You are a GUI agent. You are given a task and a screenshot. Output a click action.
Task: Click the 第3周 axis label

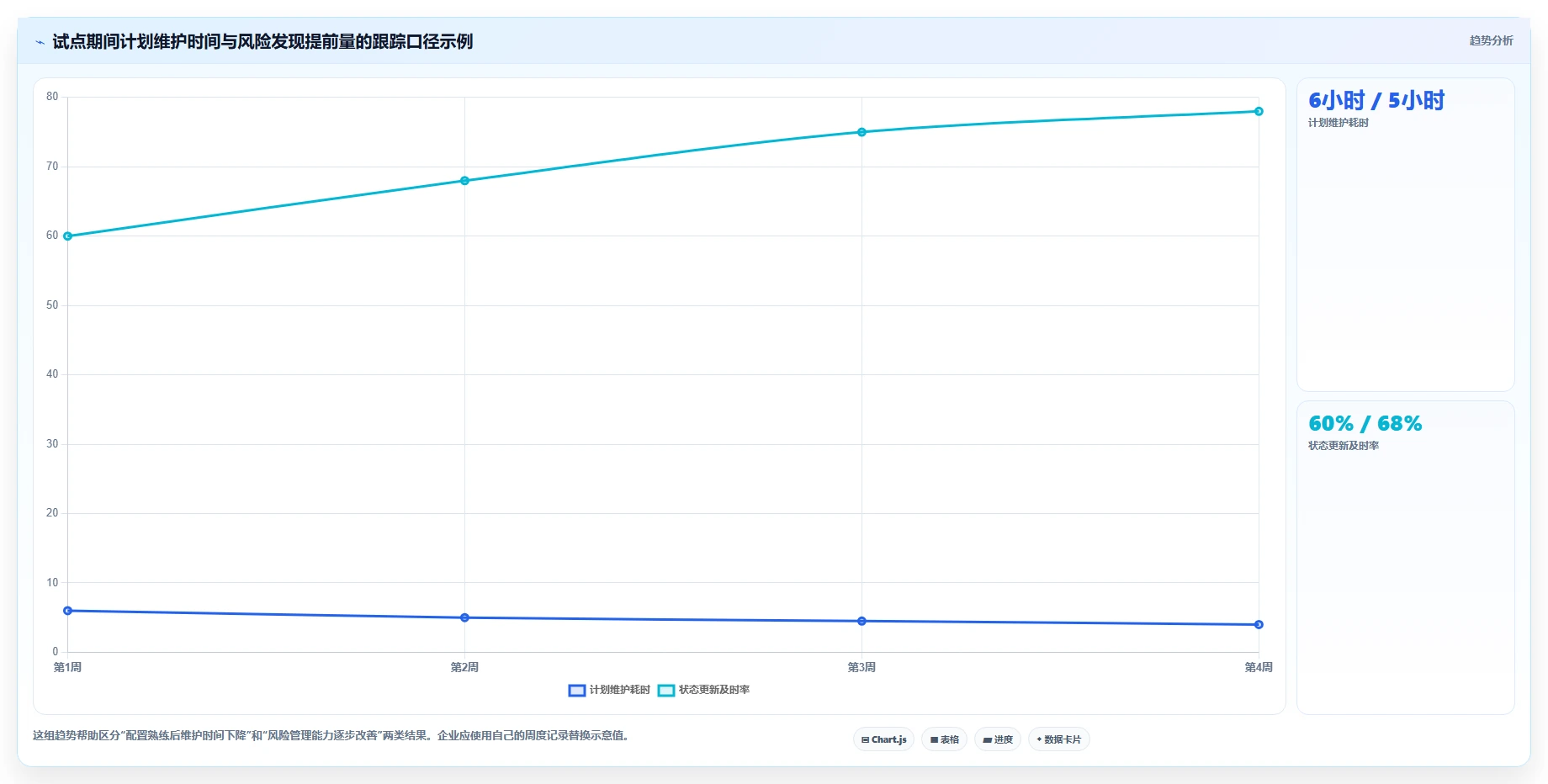point(861,667)
